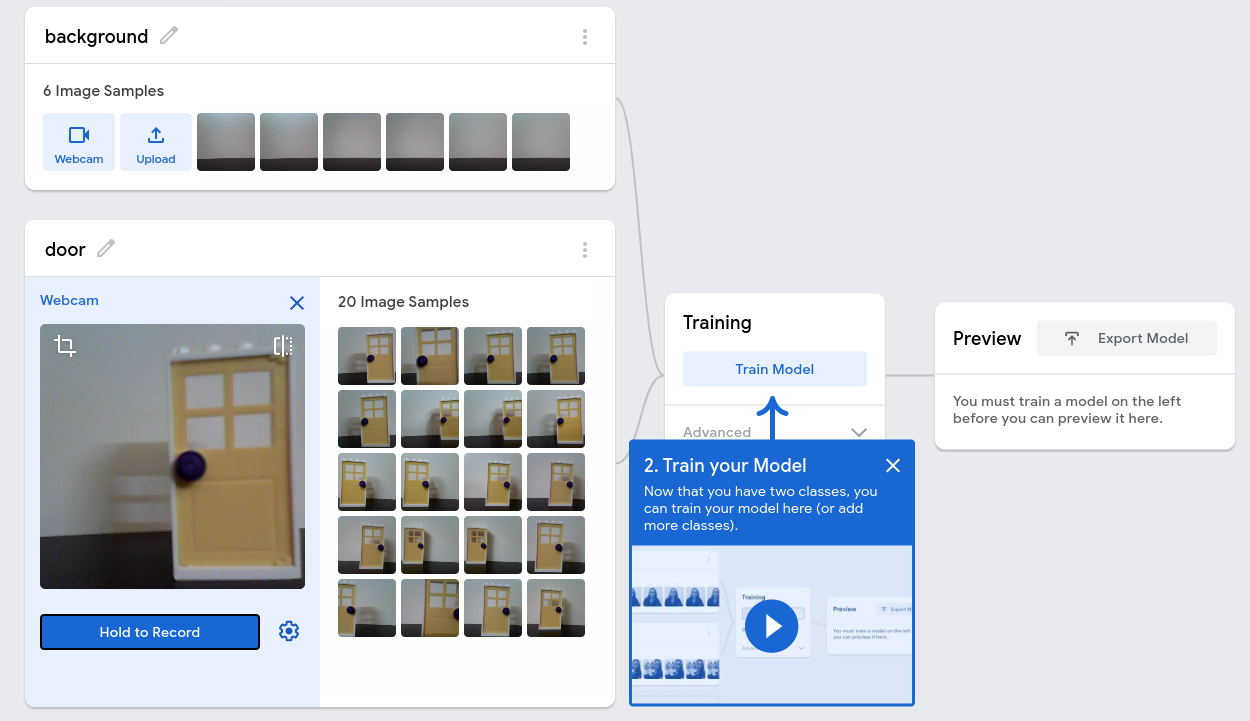
Task: Expand the Advanced training options
Action: coord(858,432)
